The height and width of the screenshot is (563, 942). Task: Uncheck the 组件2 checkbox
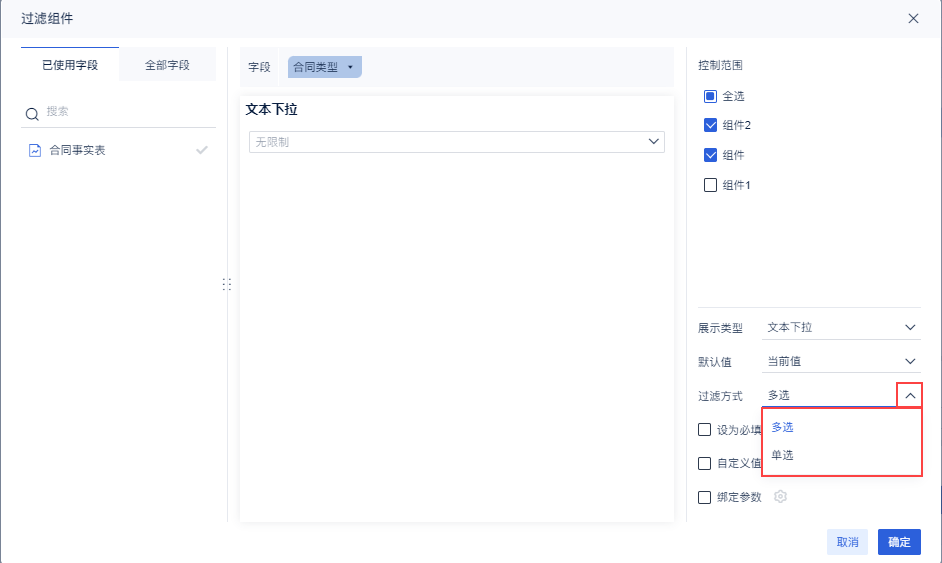click(710, 126)
